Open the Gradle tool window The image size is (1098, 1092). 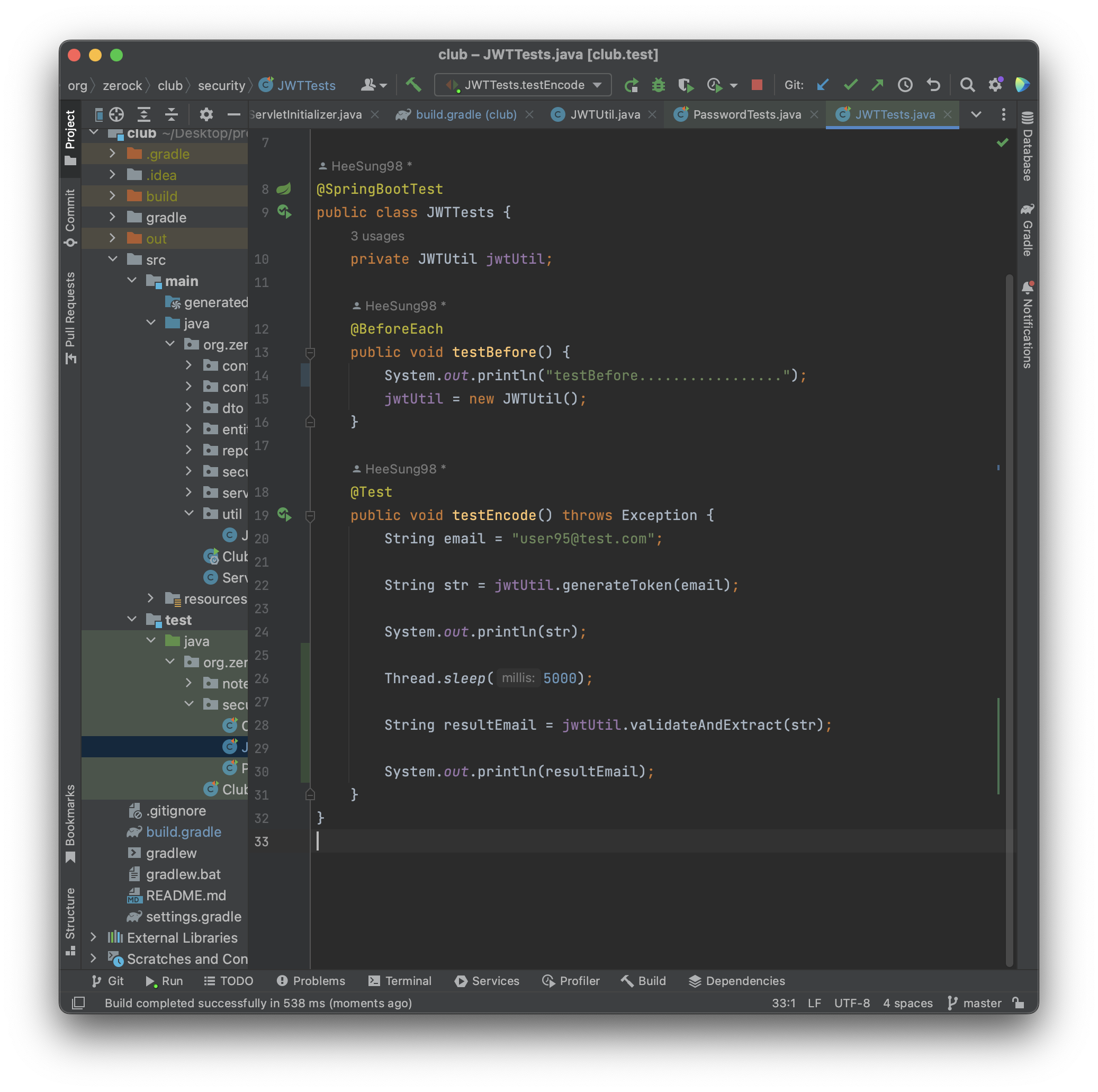(x=1027, y=230)
